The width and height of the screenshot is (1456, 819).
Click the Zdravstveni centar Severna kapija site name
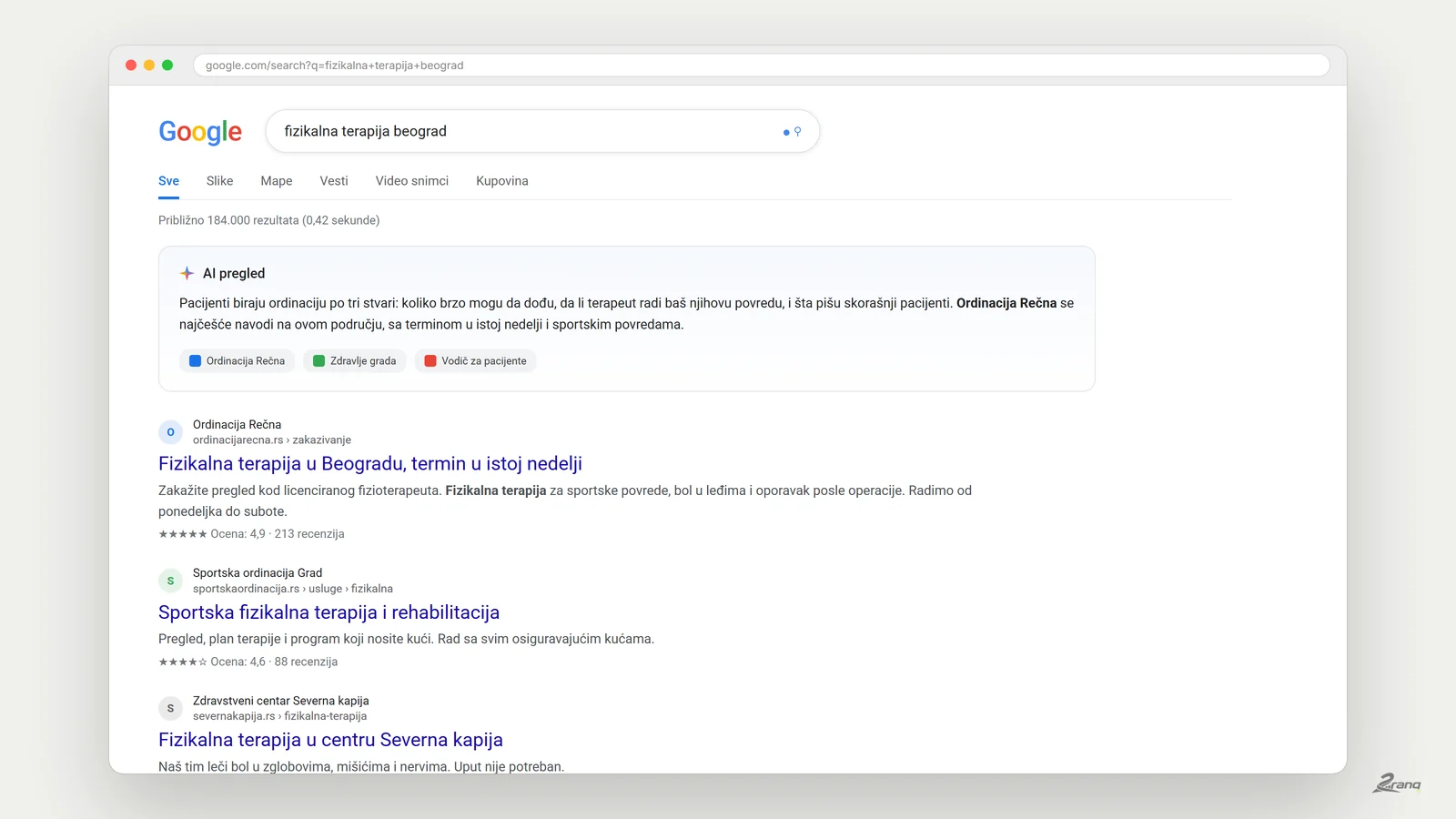(x=281, y=701)
